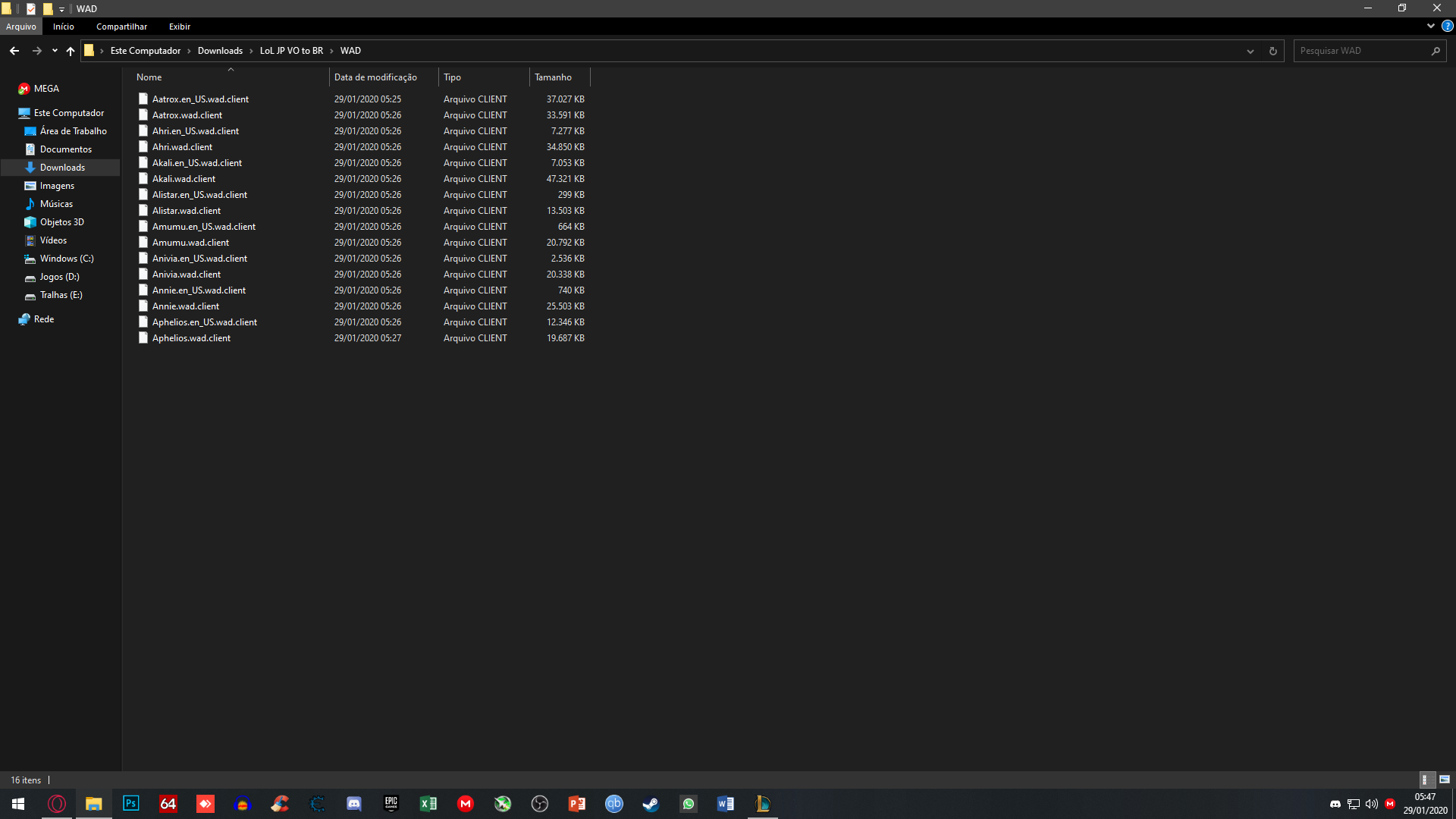Open 'LoL JP VO to BR' from the breadcrumb

click(292, 51)
